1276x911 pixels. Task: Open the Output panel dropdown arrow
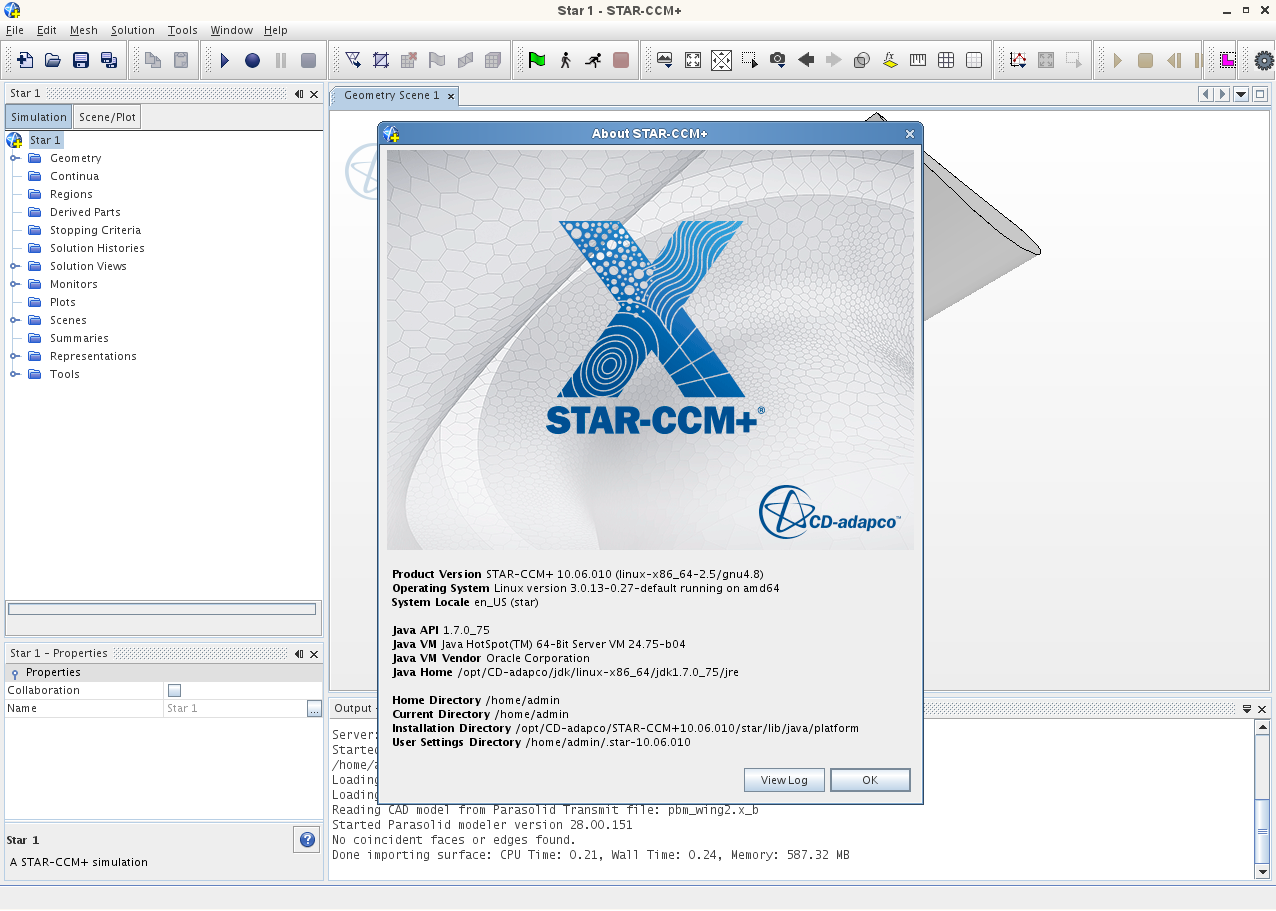pos(1247,708)
